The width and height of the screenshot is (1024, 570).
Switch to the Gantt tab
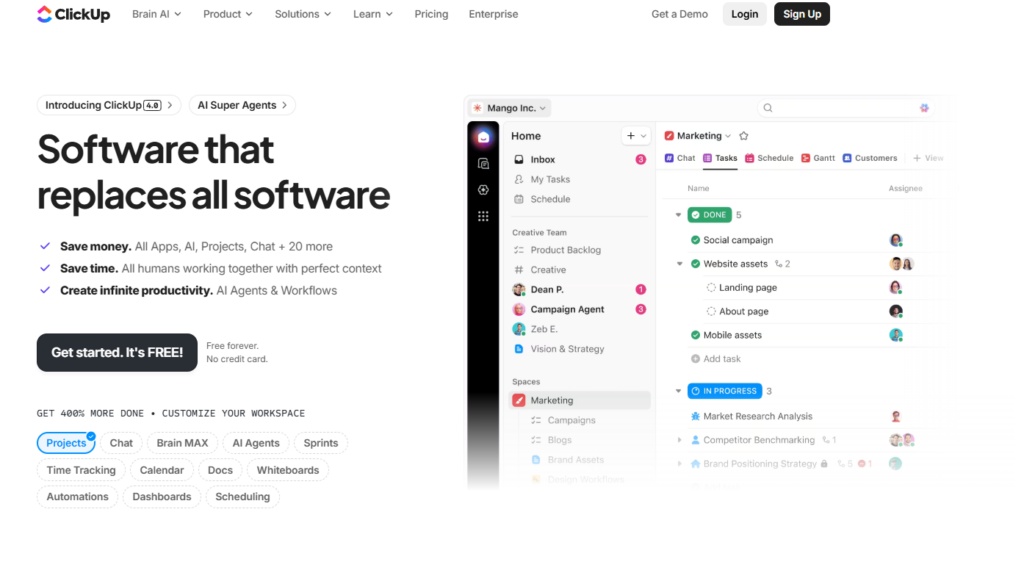818,158
